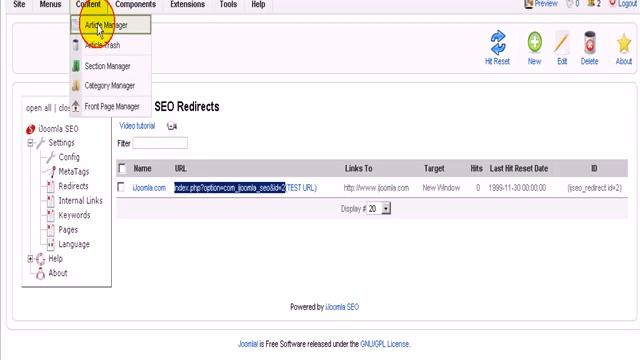Click the Last Hit Reset Date header
Screen dimensions: 640x360
click(519, 168)
